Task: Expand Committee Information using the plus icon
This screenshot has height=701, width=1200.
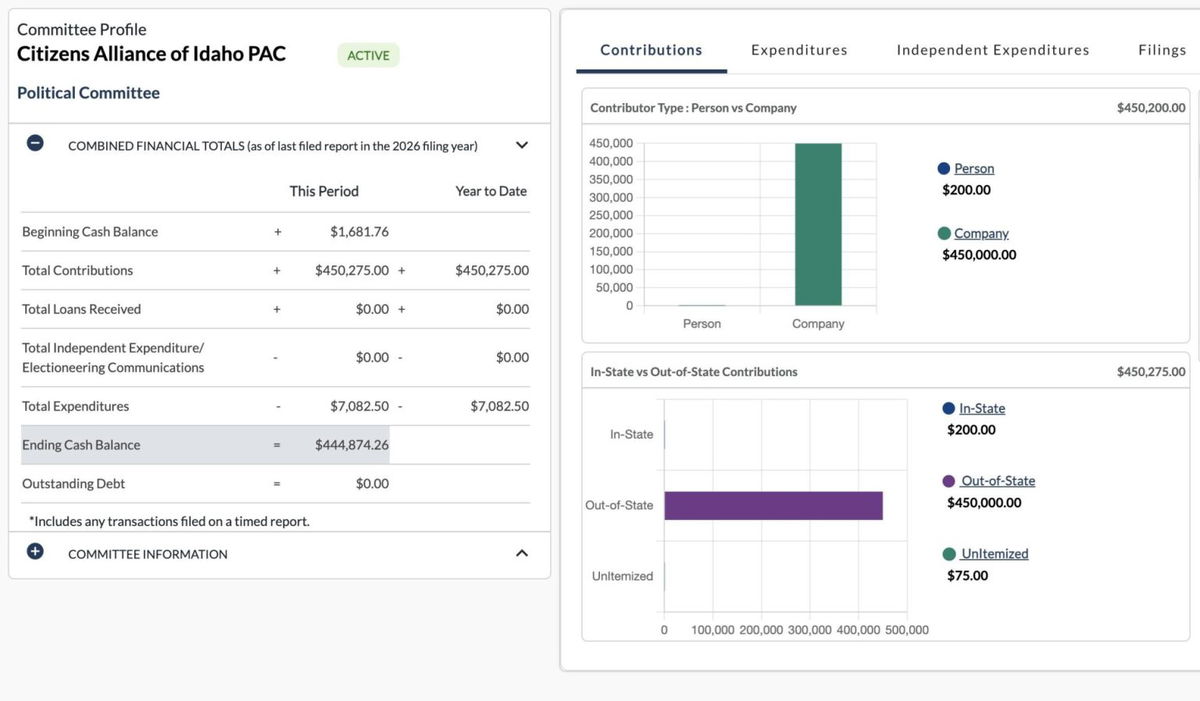Action: [x=35, y=550]
